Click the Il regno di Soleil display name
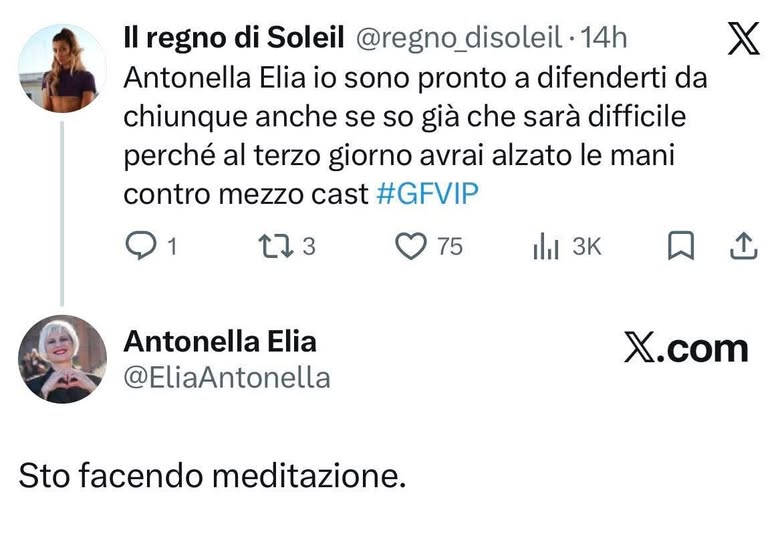Viewport: 782px width, 540px height. [x=233, y=38]
